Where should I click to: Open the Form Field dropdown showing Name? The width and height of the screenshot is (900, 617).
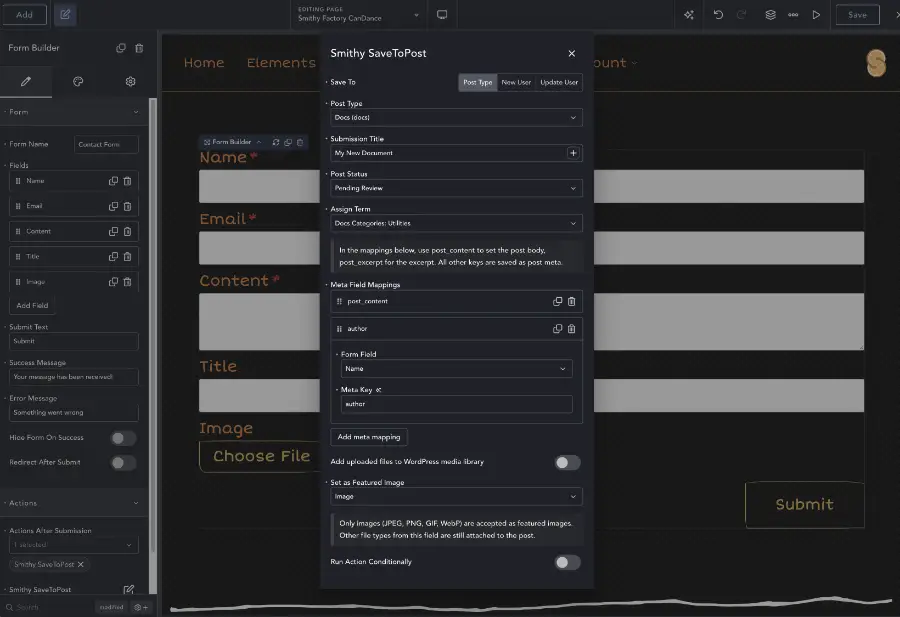click(456, 368)
